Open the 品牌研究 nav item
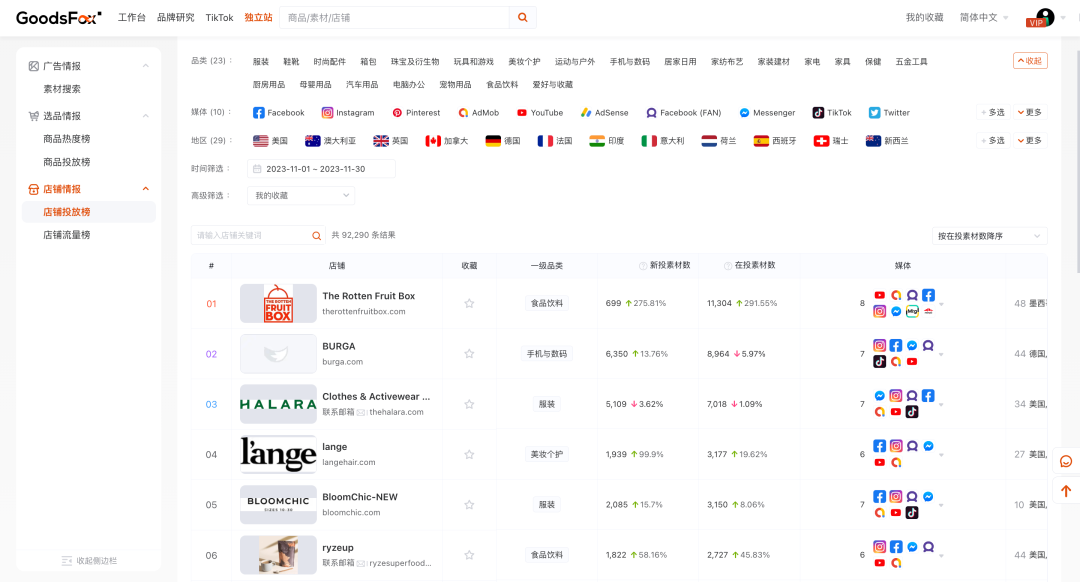1080x582 pixels. 176,17
